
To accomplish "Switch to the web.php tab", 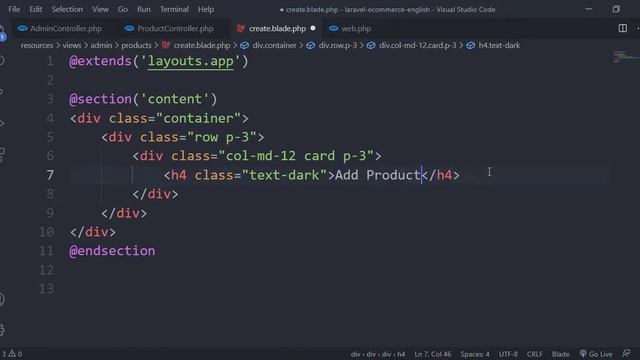I will point(350,29).
